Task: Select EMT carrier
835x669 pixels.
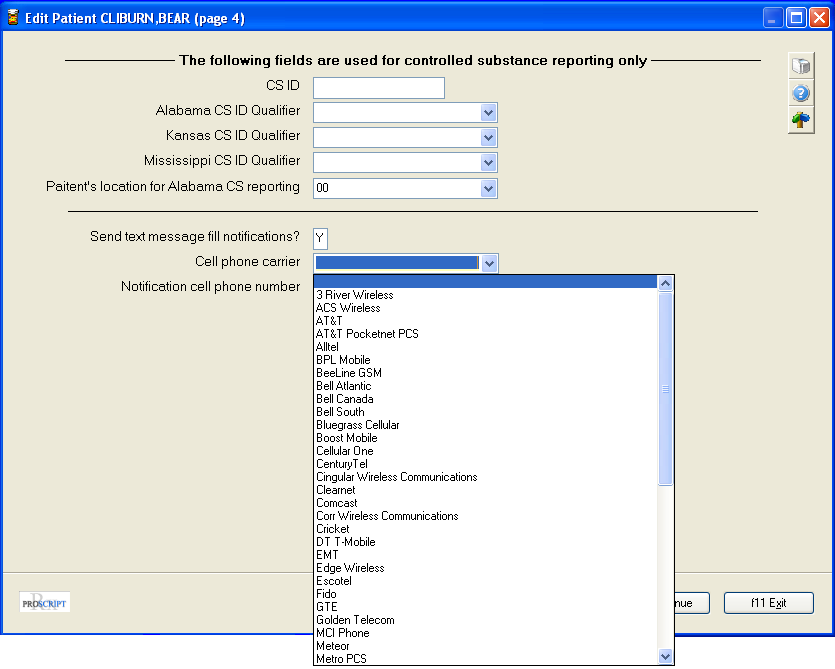Action: click(x=486, y=555)
